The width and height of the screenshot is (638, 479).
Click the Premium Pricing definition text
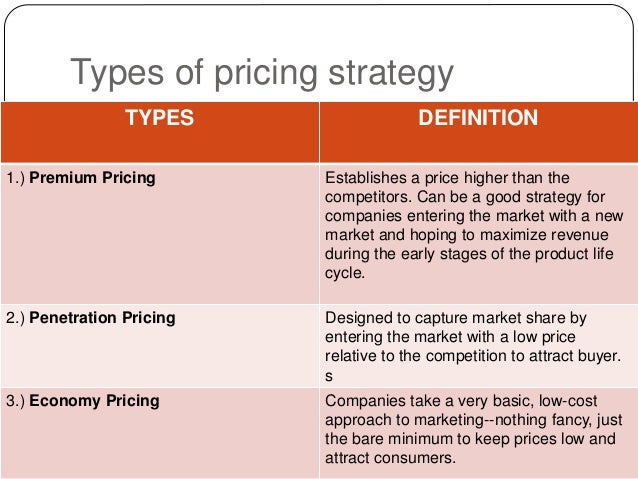pos(477,225)
